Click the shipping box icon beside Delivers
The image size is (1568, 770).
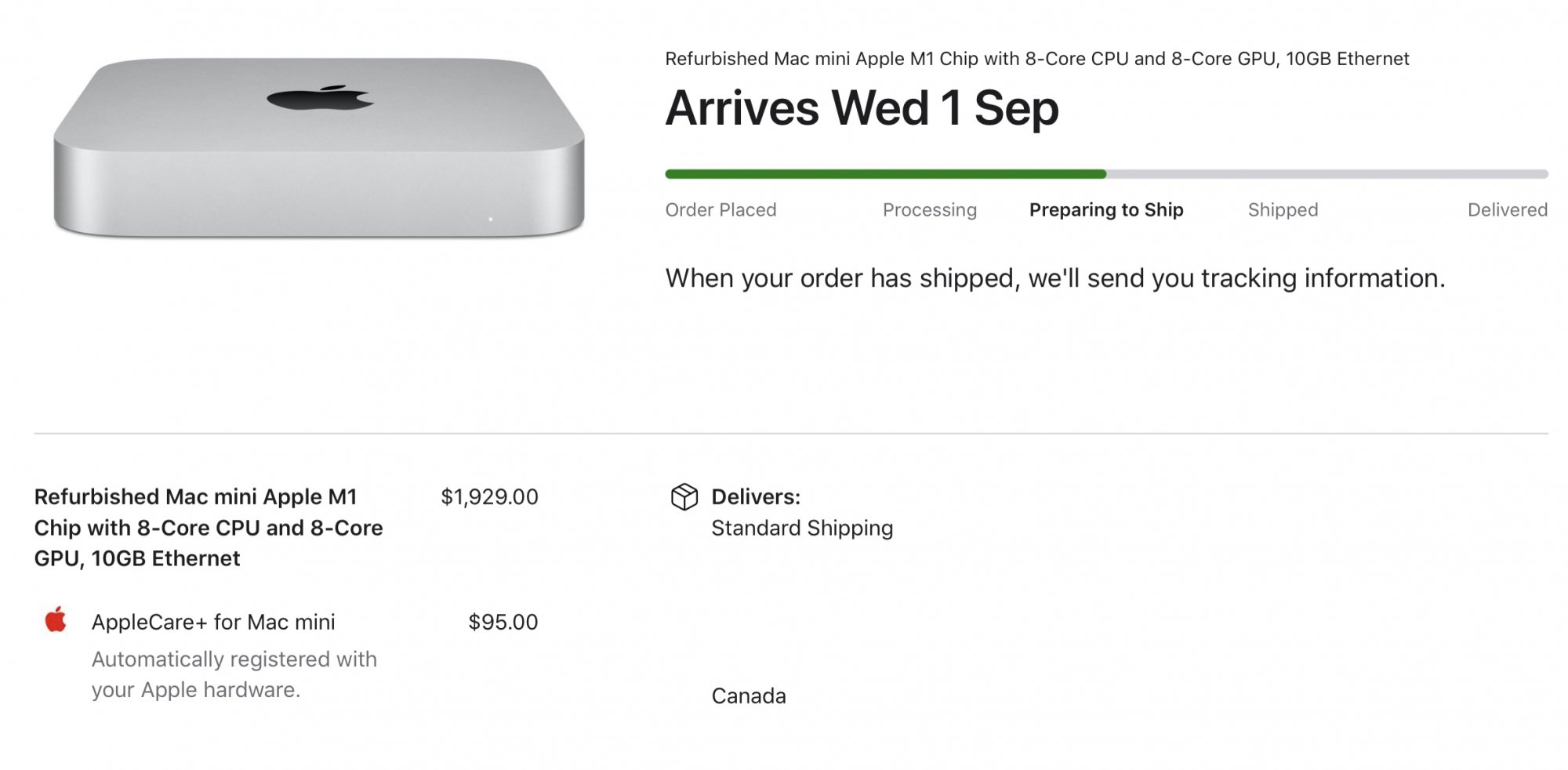click(684, 497)
